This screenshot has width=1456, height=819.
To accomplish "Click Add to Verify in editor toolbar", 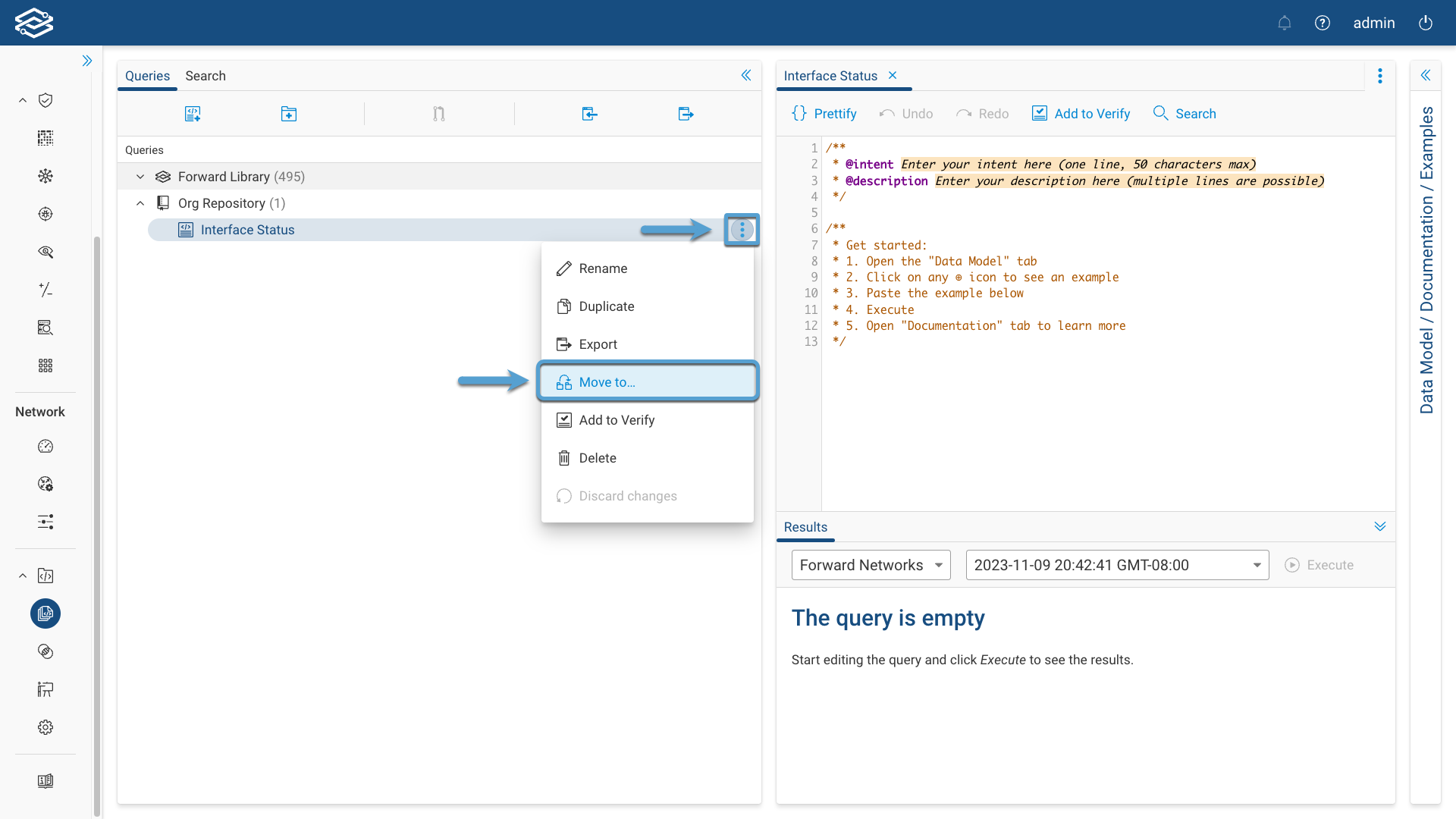I will 1081,114.
